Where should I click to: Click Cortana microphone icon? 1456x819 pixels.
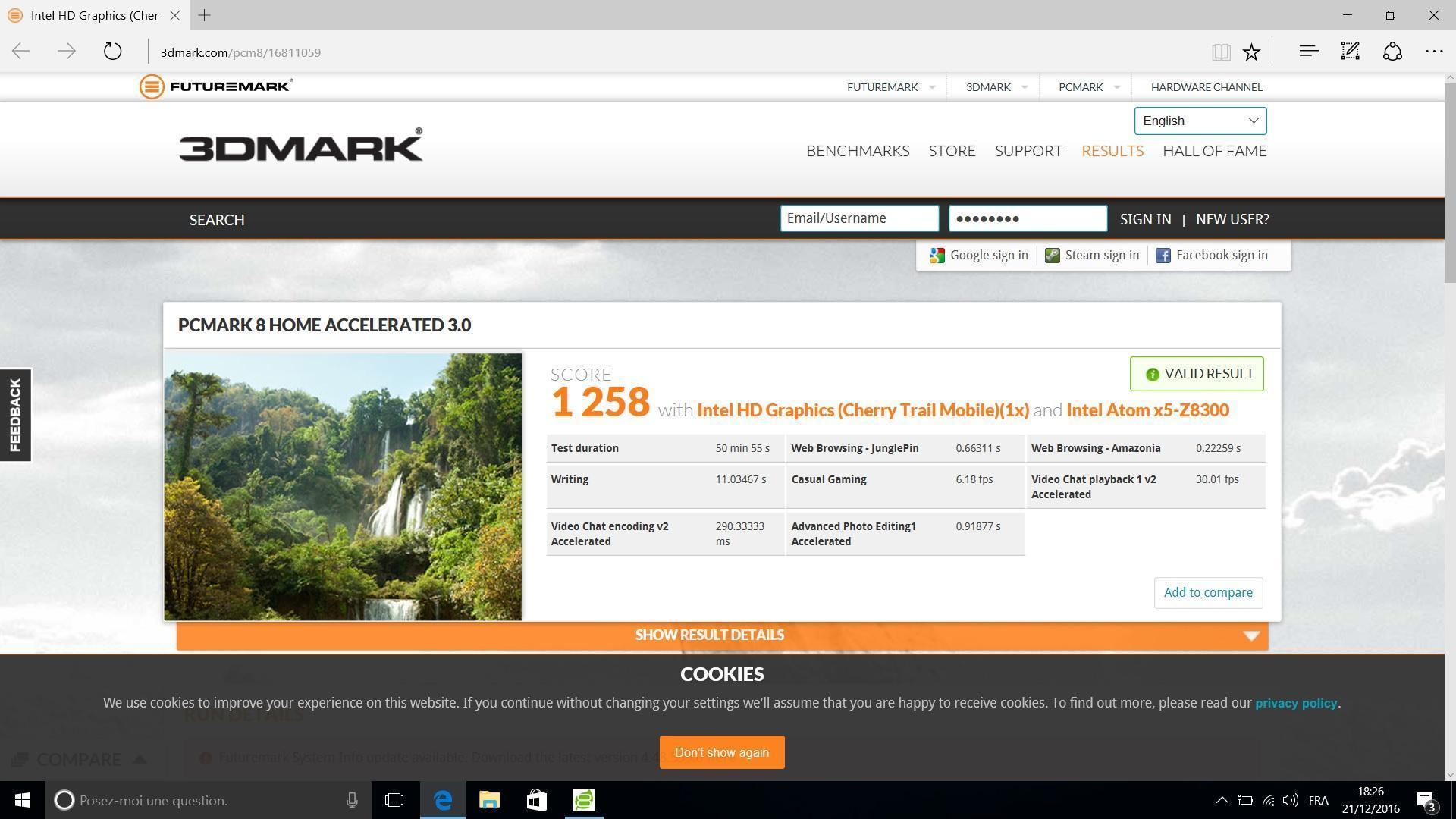point(352,800)
